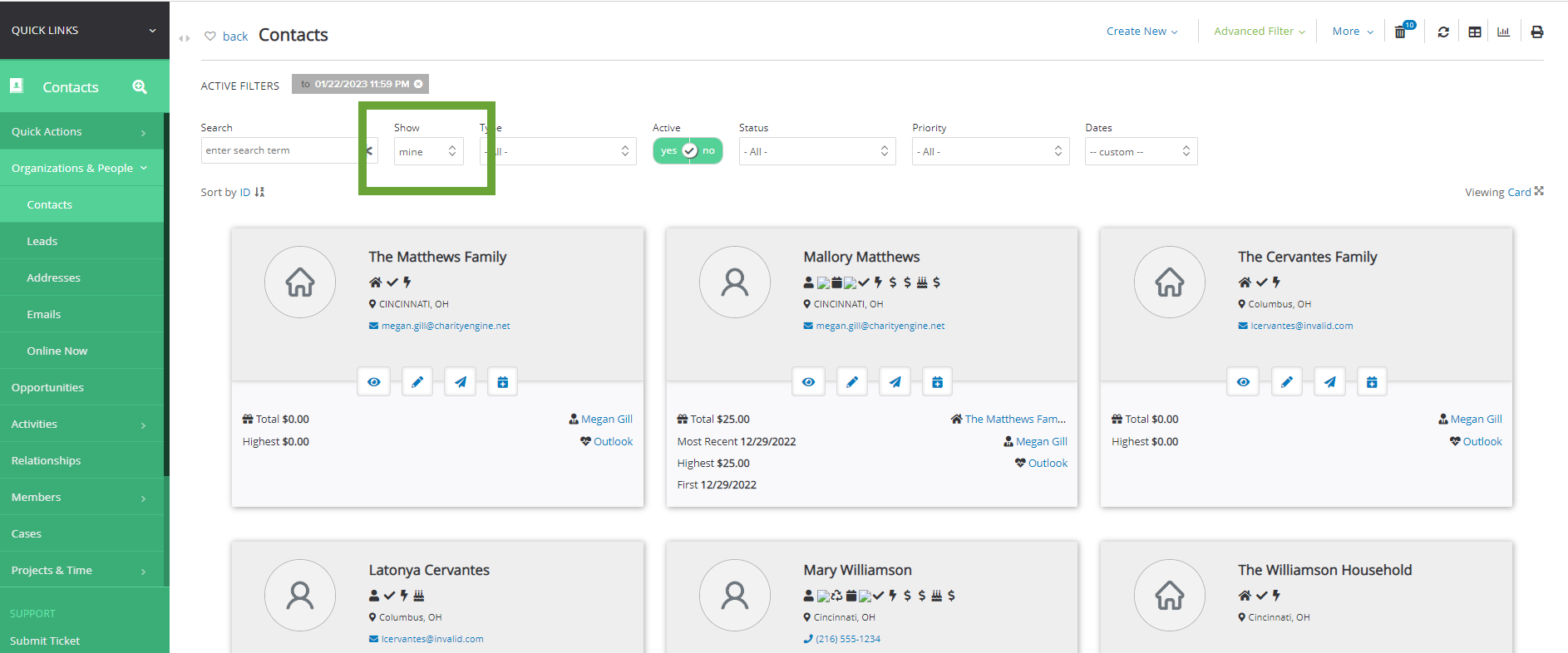Open the Advanced Filter dropdown
Viewport: 1568px width, 653px height.
[x=1259, y=32]
